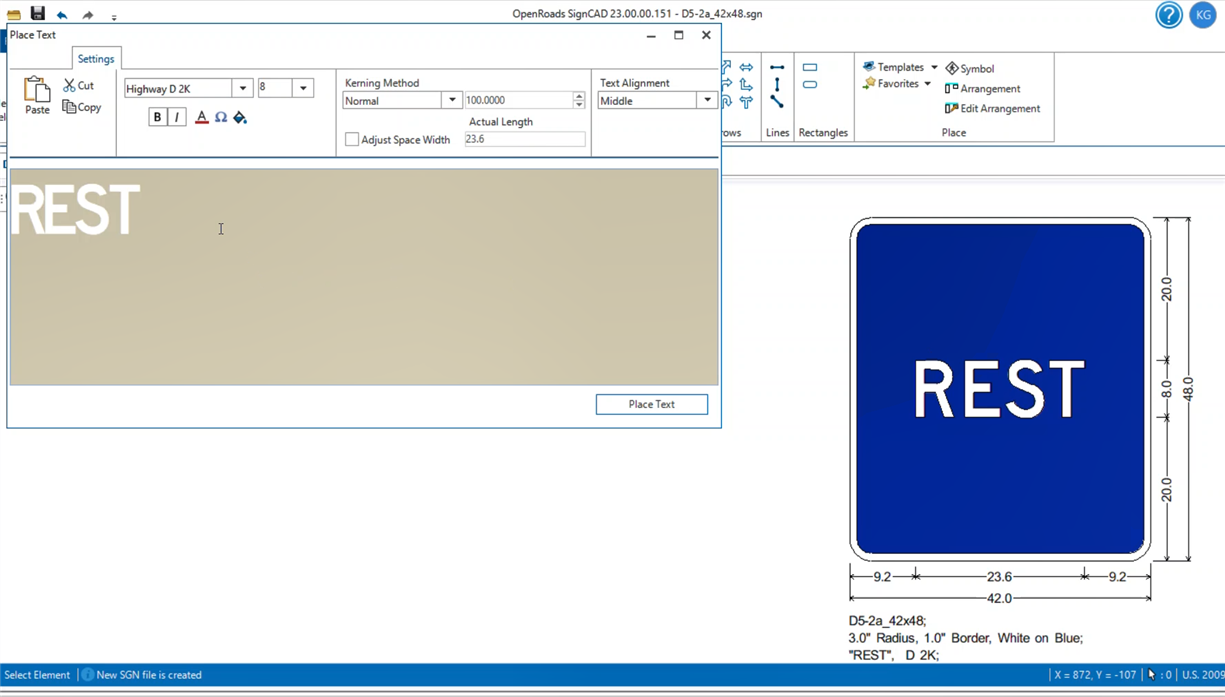Close the Place Text dialog
Viewport: 1225px width, 697px height.
tap(706, 35)
